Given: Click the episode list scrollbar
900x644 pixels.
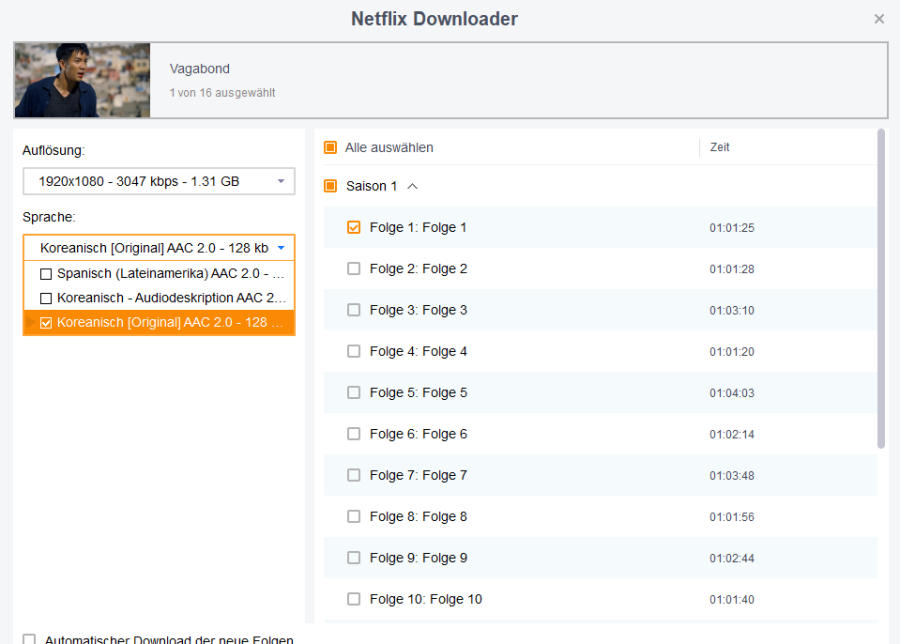Looking at the screenshot, I should (x=881, y=290).
